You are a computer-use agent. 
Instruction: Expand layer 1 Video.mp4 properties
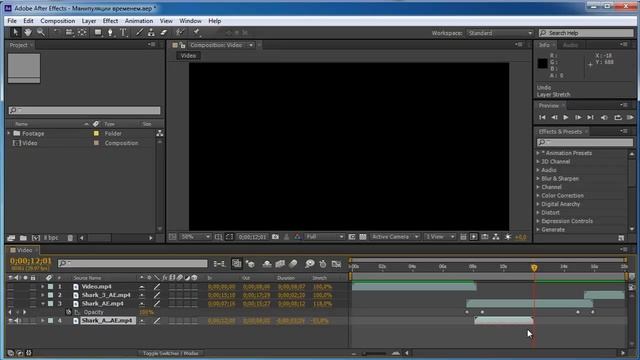pyautogui.click(x=42, y=287)
